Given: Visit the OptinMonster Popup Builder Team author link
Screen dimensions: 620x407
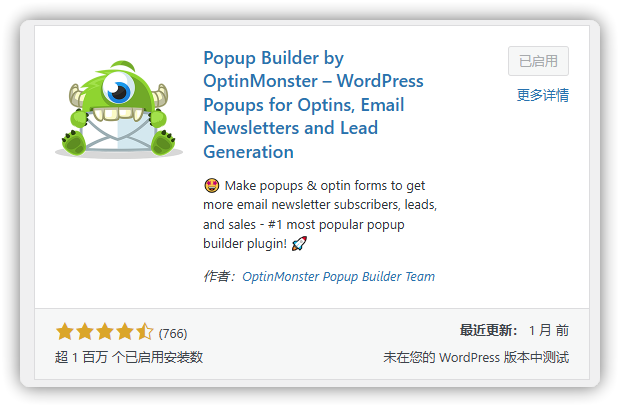Looking at the screenshot, I should (x=338, y=276).
